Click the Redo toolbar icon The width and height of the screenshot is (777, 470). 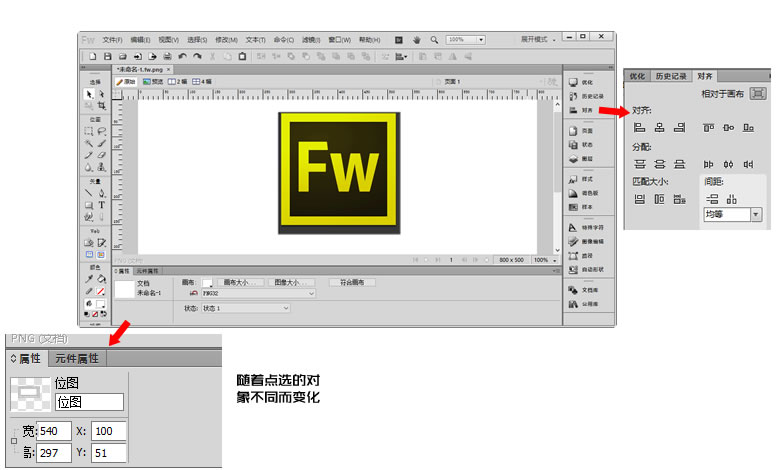tap(197, 57)
